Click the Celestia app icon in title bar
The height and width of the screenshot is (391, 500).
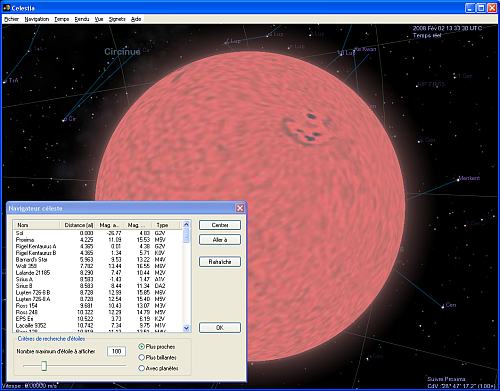6,8
